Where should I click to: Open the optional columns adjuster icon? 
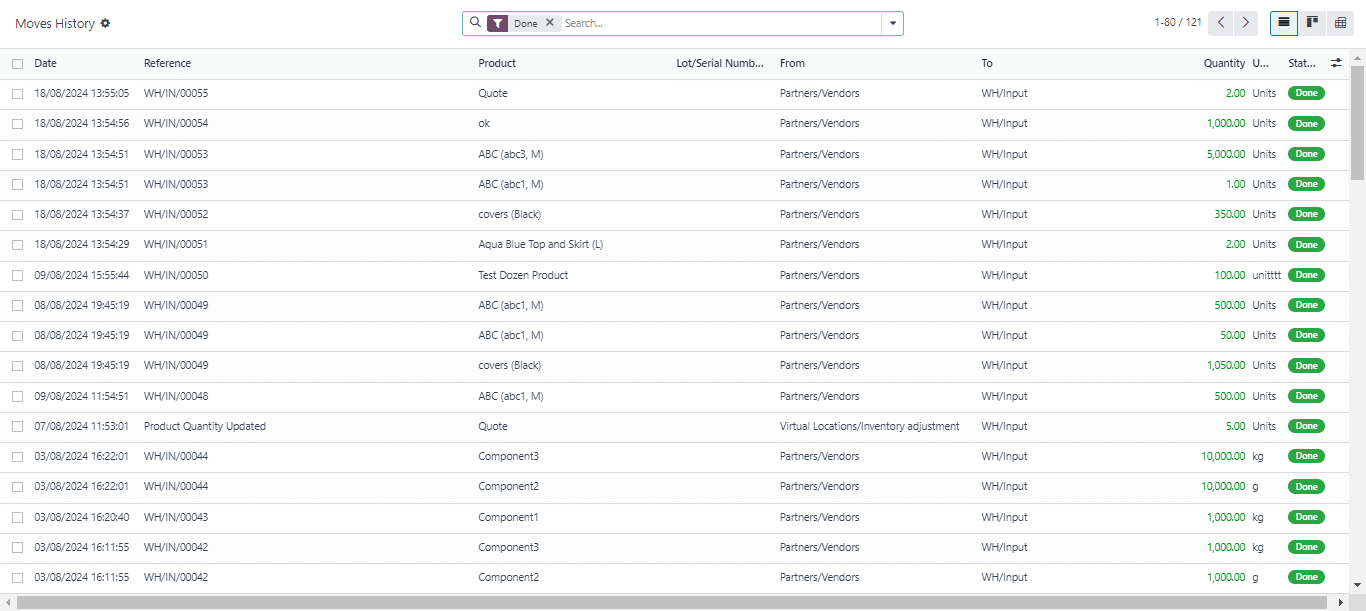(x=1336, y=63)
